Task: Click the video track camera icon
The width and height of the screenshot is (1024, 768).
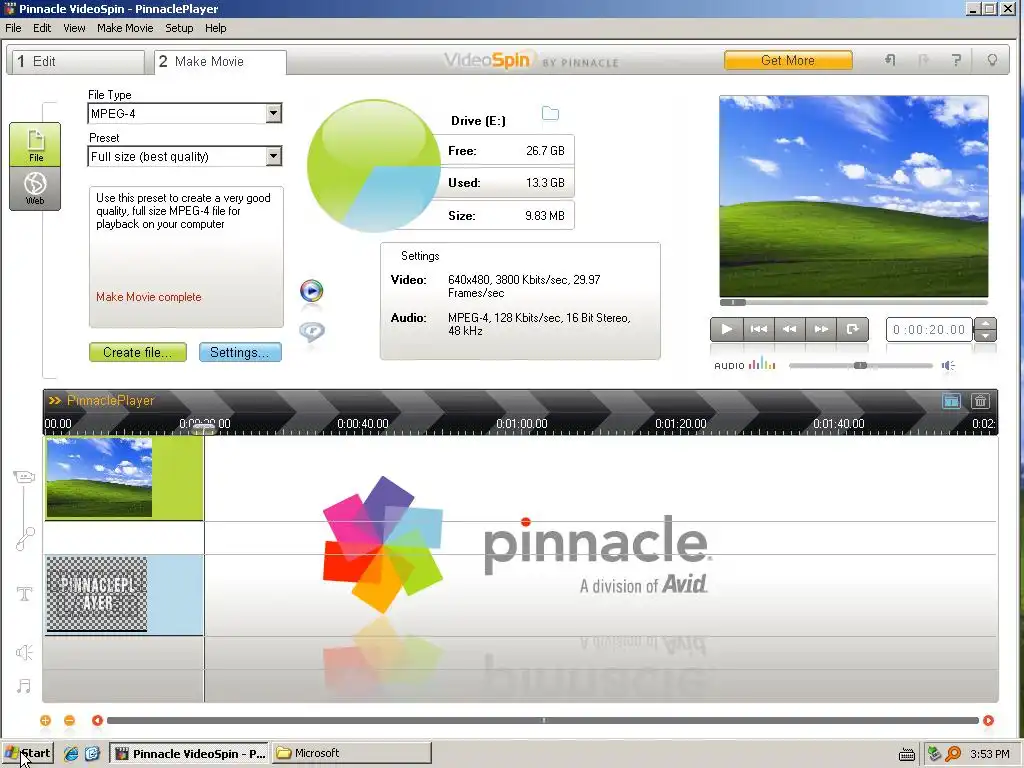Action: [24, 477]
